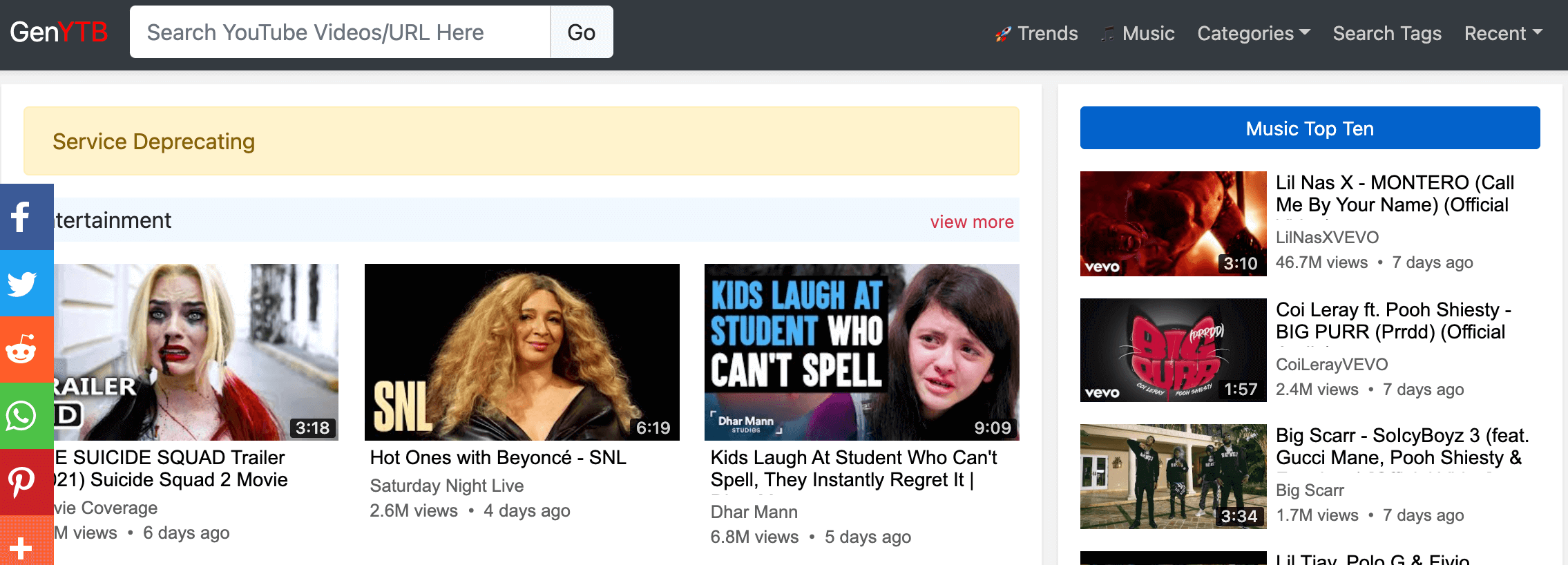Viewport: 1568px width, 565px height.
Task: Open Music from the navigation bar
Action: (1138, 33)
